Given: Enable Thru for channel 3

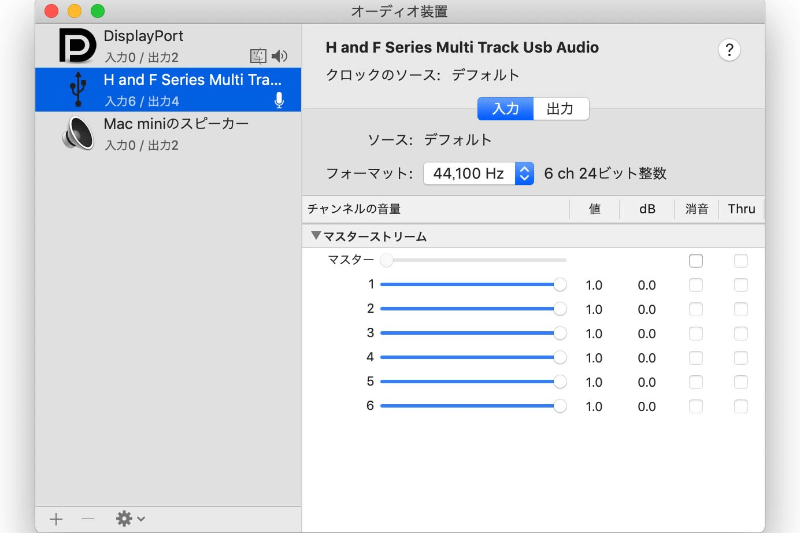Looking at the screenshot, I should pyautogui.click(x=741, y=334).
